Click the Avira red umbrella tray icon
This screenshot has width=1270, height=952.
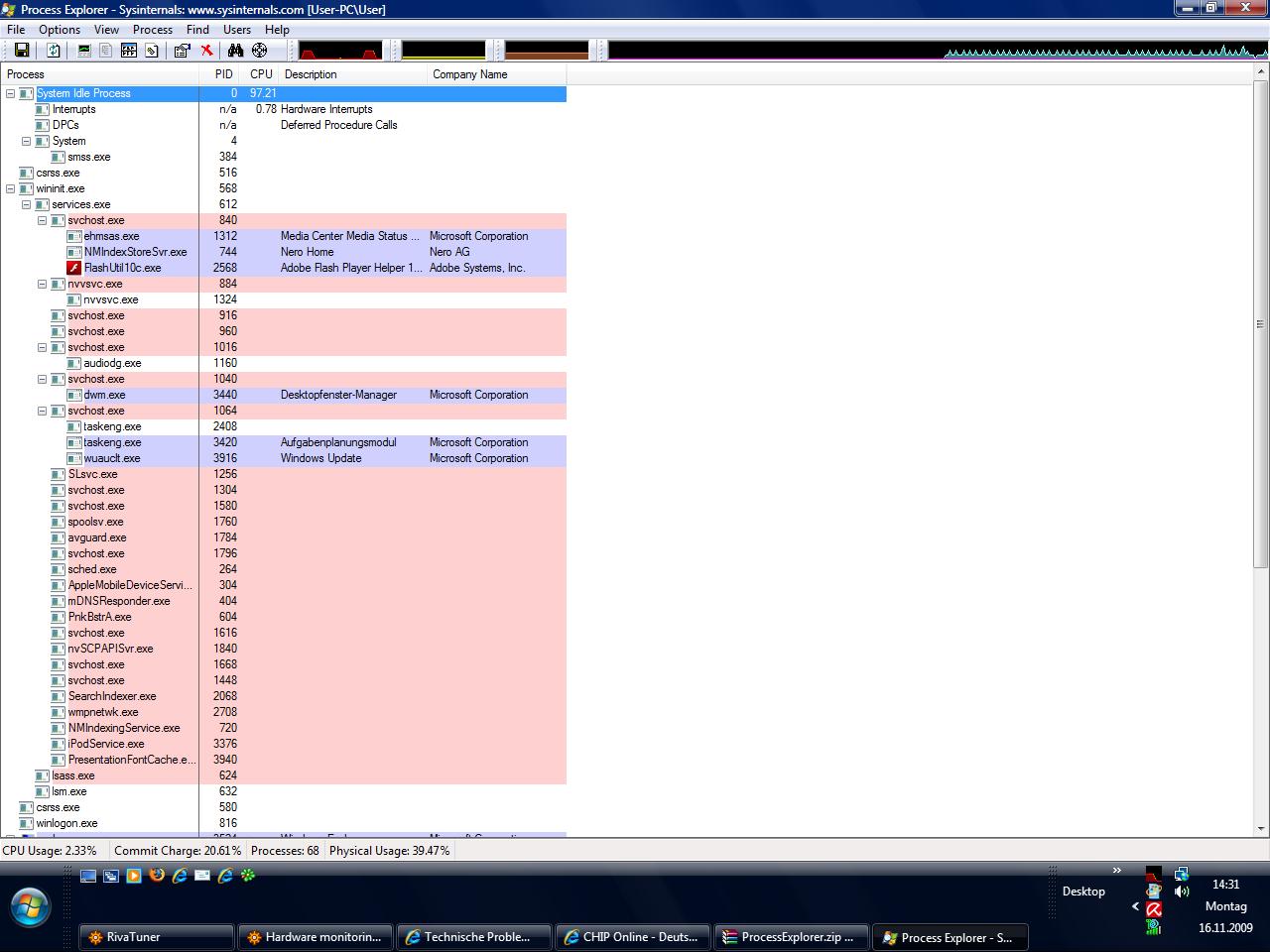click(1154, 909)
